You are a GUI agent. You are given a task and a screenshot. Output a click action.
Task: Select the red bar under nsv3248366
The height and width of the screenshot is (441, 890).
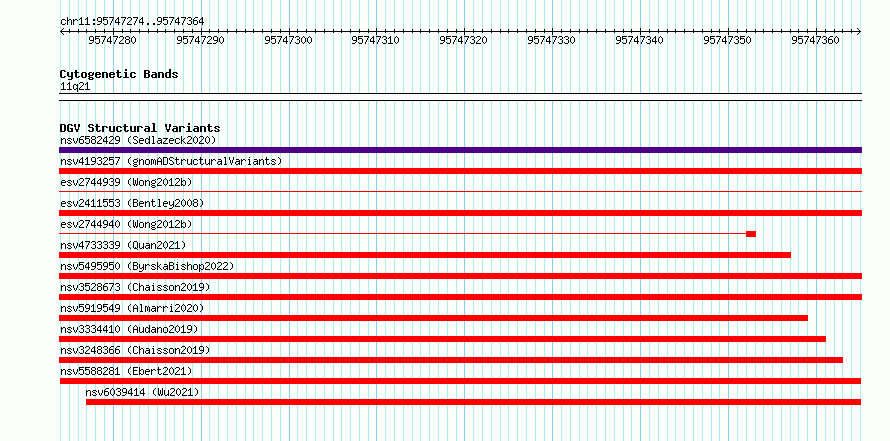[x=451, y=360]
